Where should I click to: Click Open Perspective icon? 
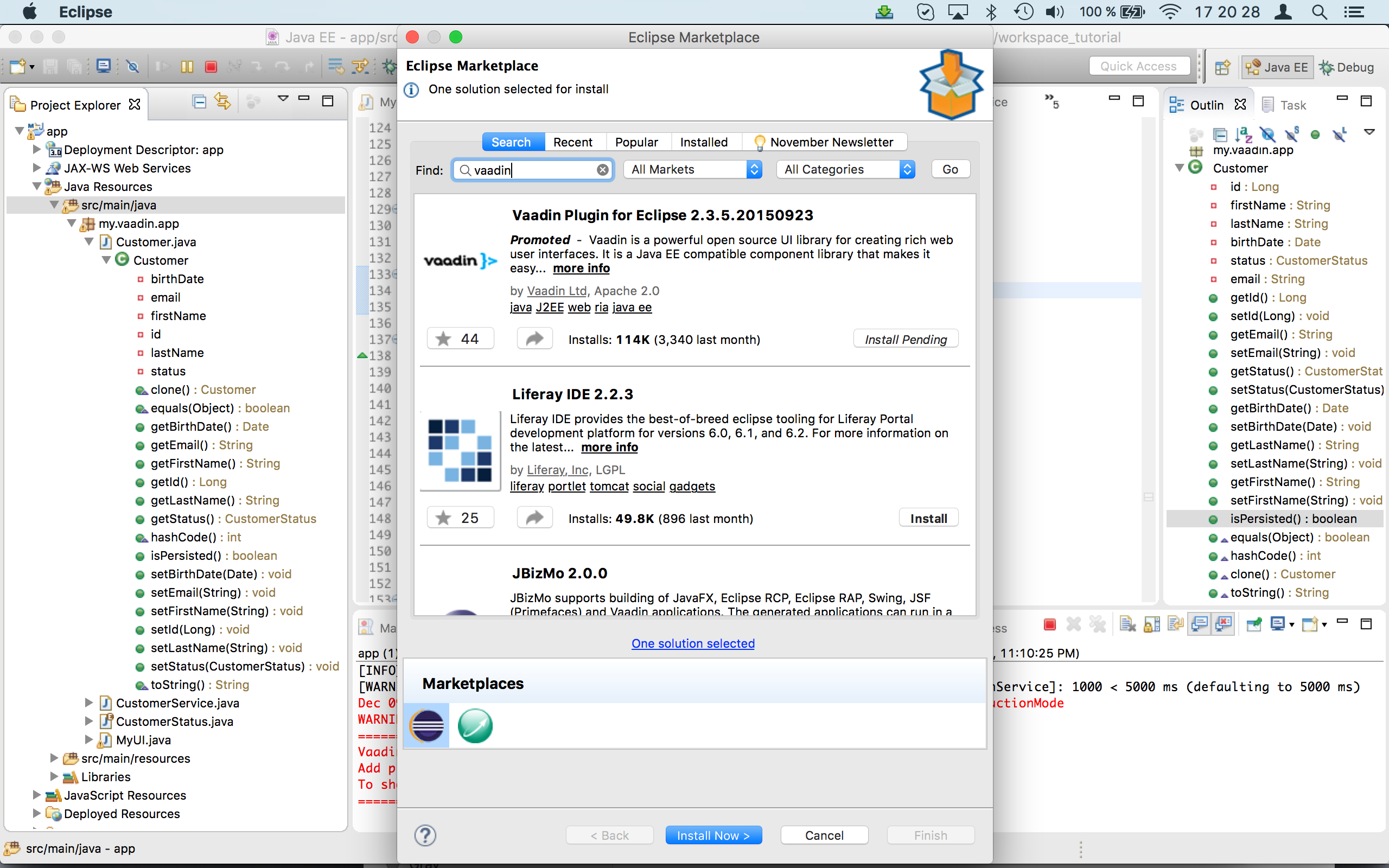point(1222,67)
